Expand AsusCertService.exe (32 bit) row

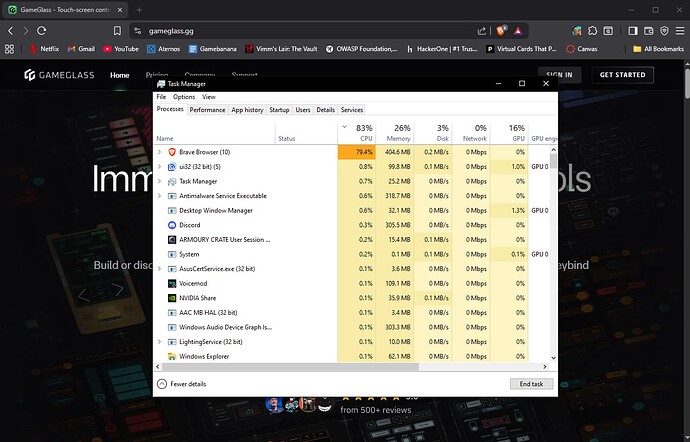[159, 269]
